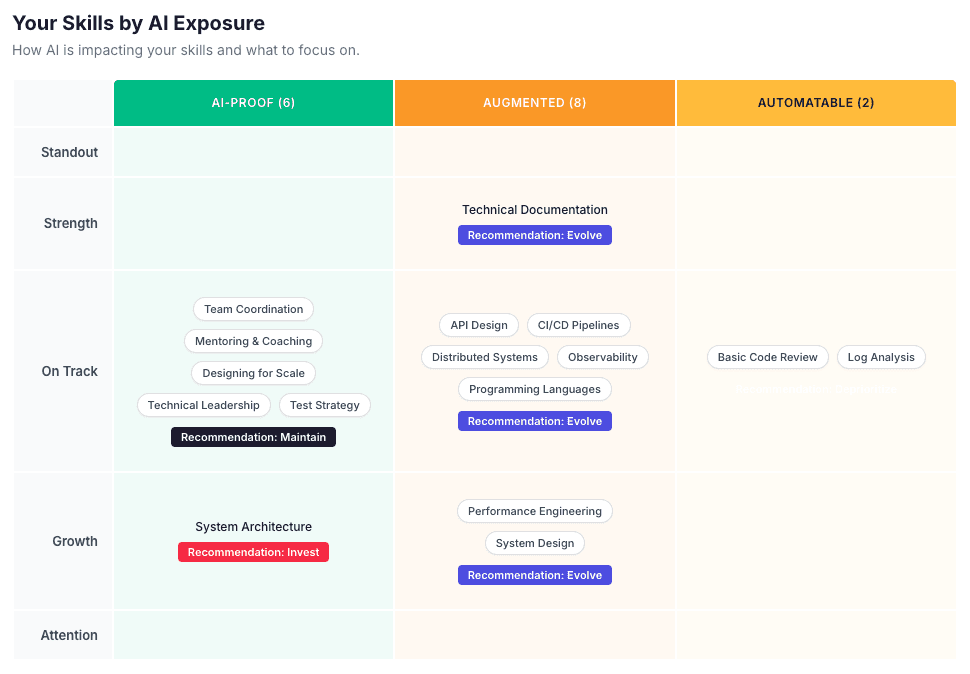Click the On Track row label

(x=69, y=371)
